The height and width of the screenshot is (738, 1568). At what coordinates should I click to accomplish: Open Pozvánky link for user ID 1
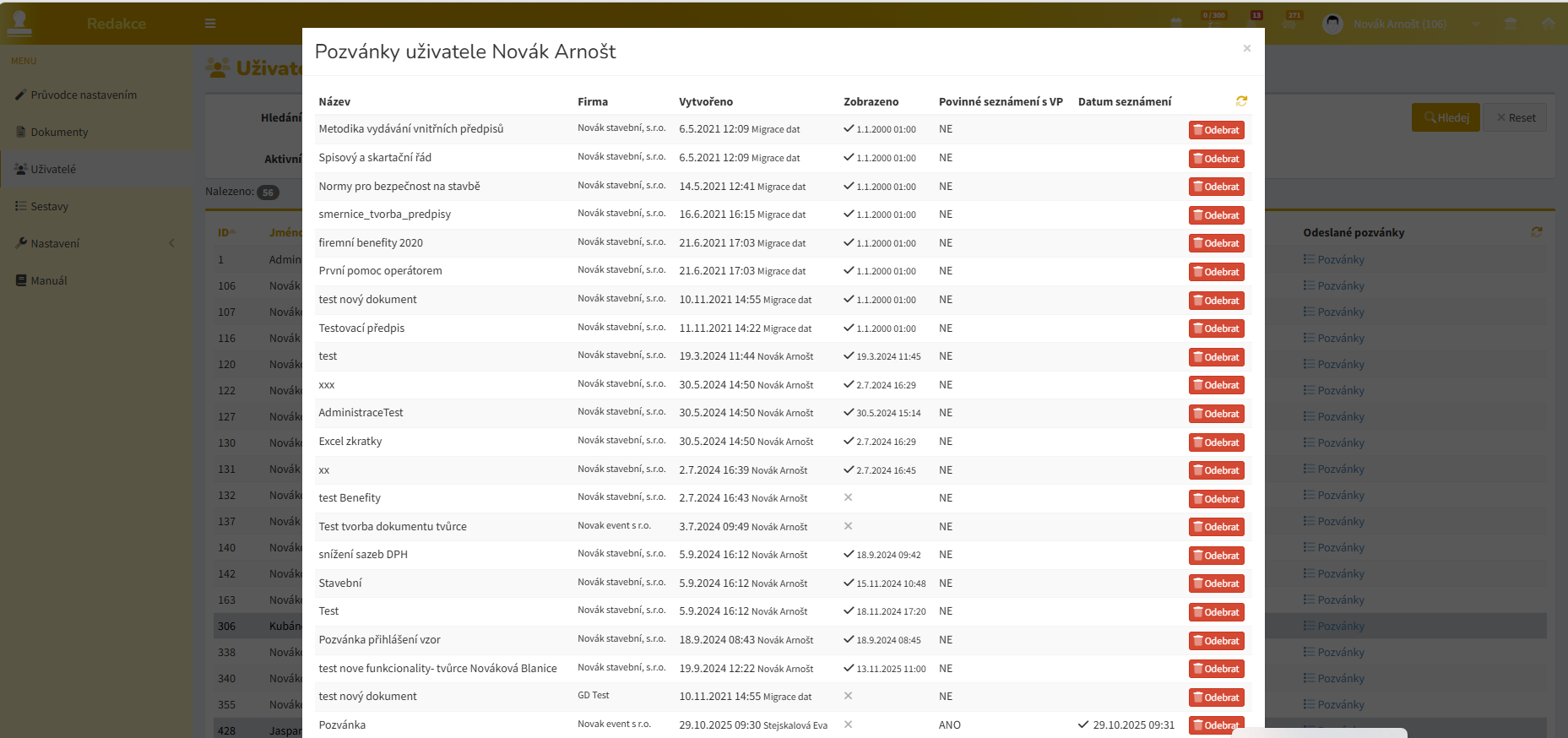click(1334, 259)
